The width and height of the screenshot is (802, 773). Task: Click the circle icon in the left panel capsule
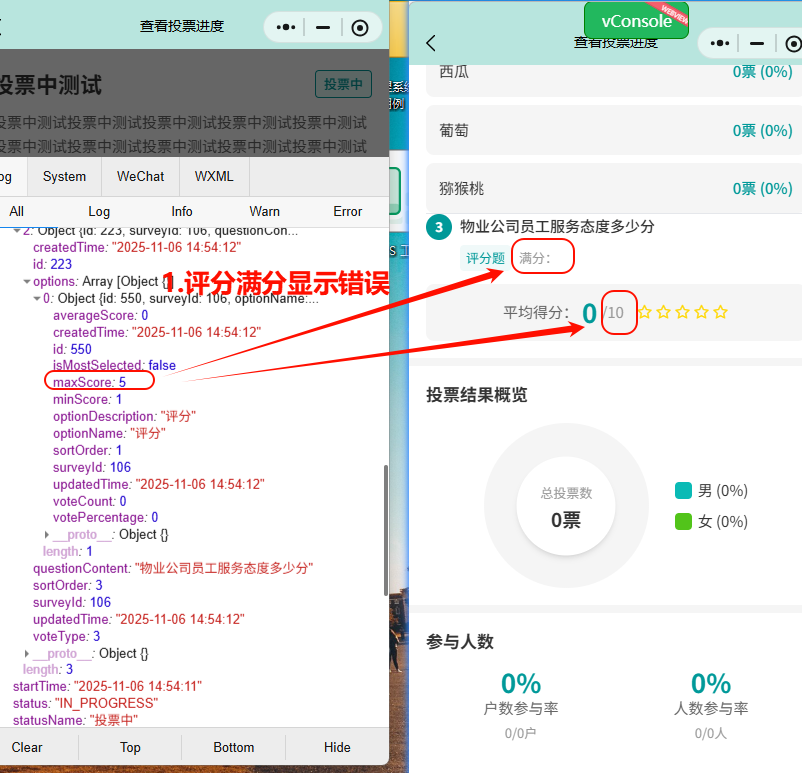[360, 29]
